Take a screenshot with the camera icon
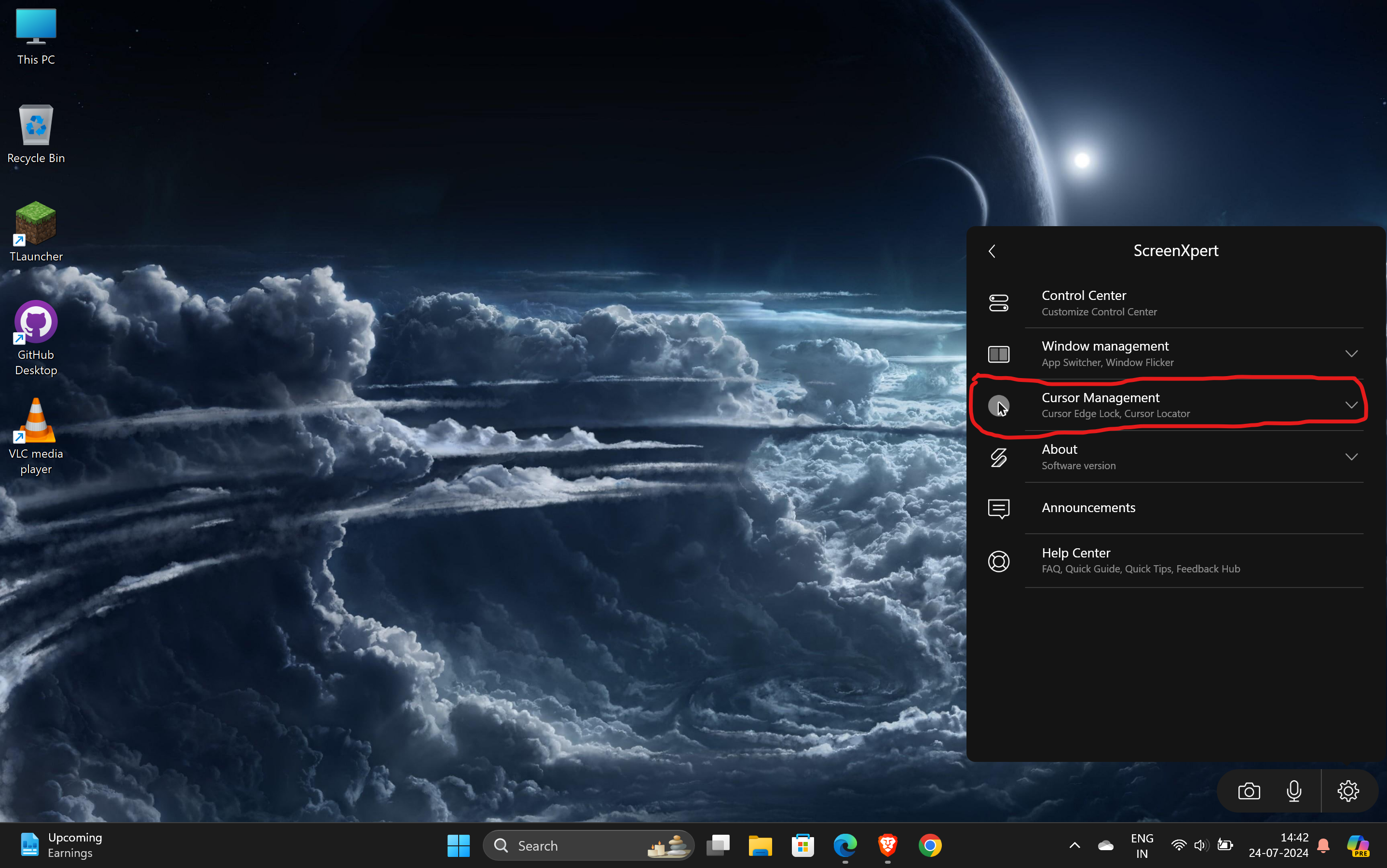 pos(1249,791)
